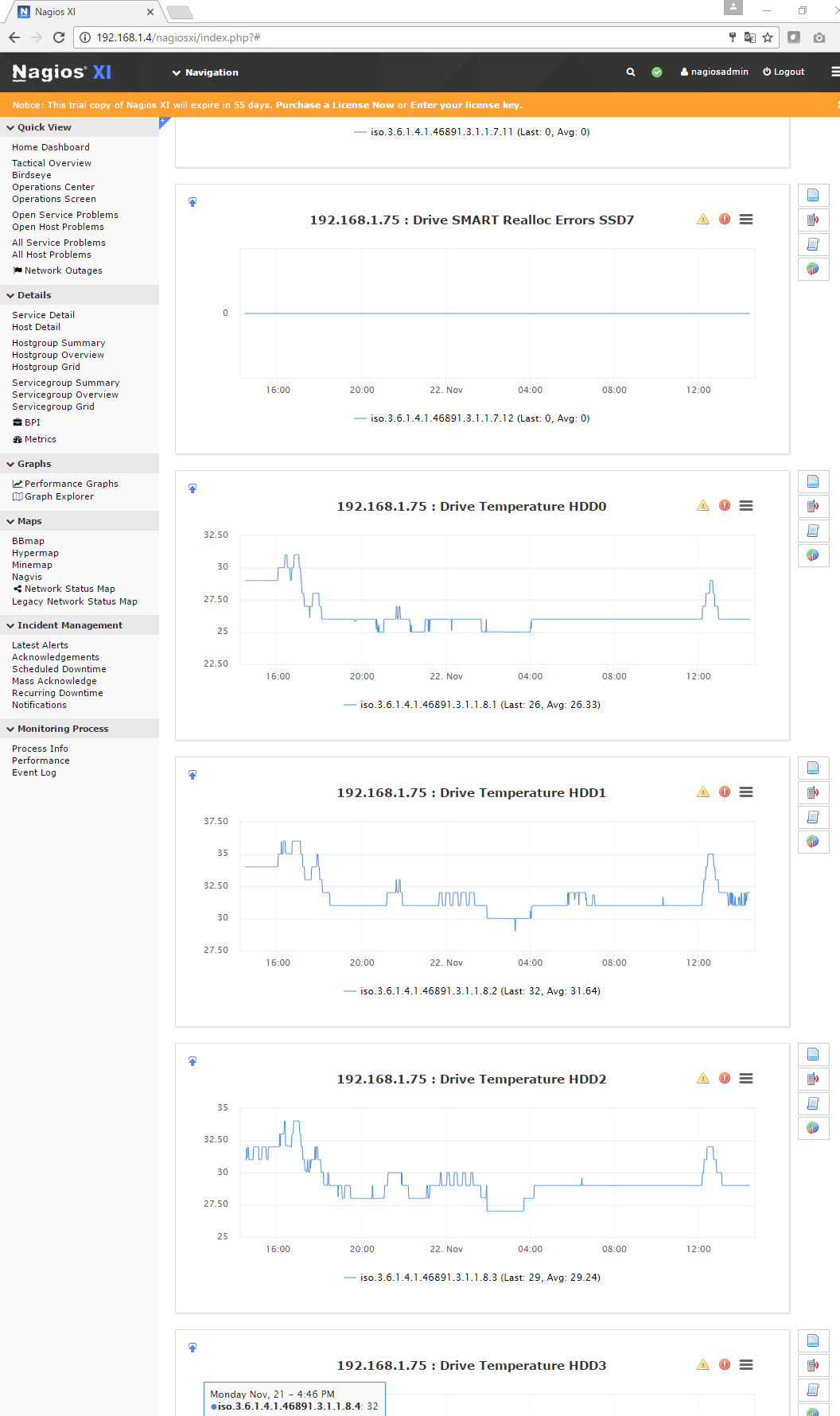Add Drive Temperature HDD1 graph to dashboard
Screen dimensions: 840x1416
(x=192, y=775)
